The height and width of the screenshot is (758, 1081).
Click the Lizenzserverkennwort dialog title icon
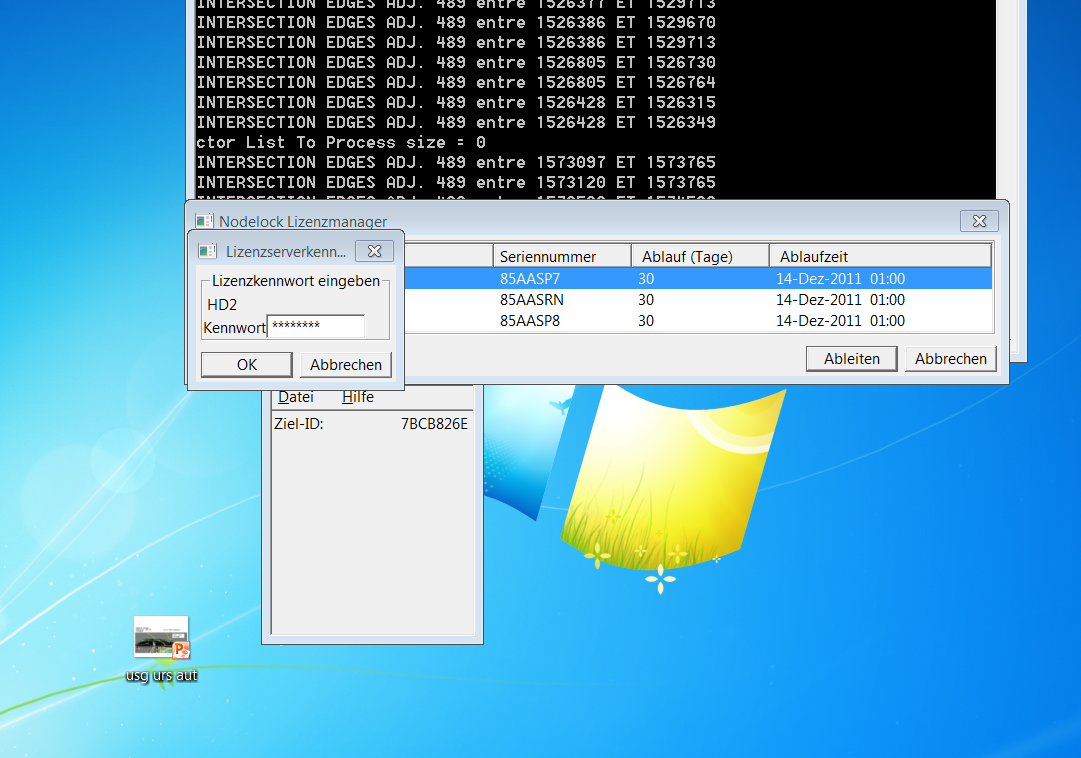point(208,251)
